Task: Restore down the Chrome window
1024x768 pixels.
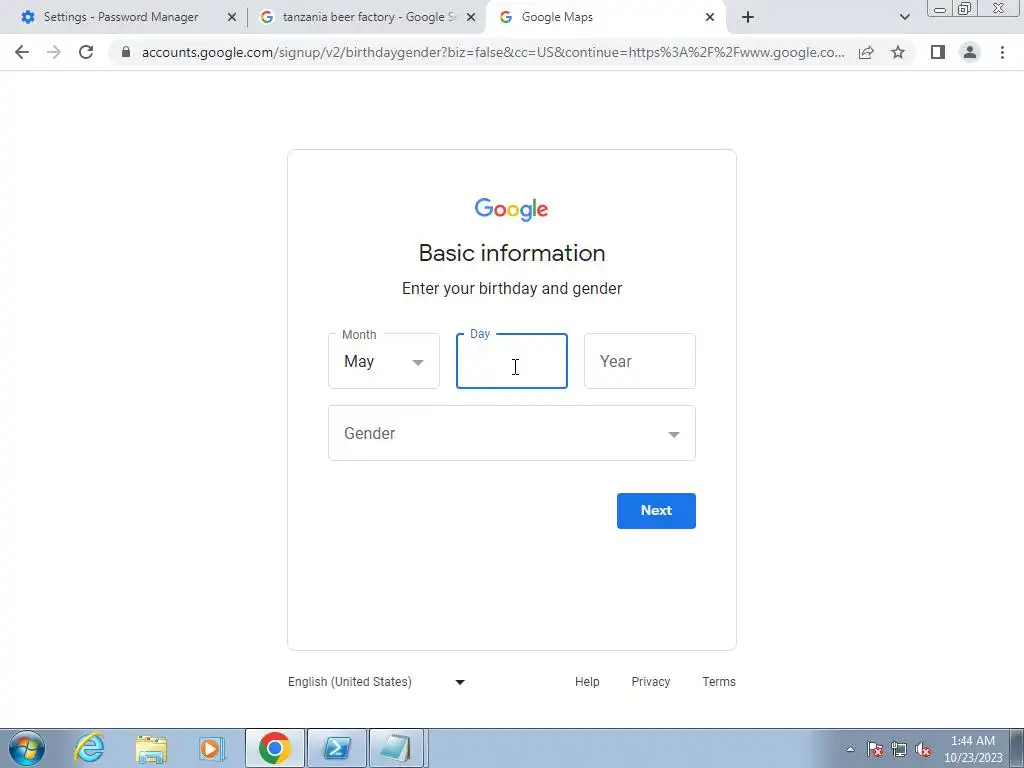Action: point(965,8)
